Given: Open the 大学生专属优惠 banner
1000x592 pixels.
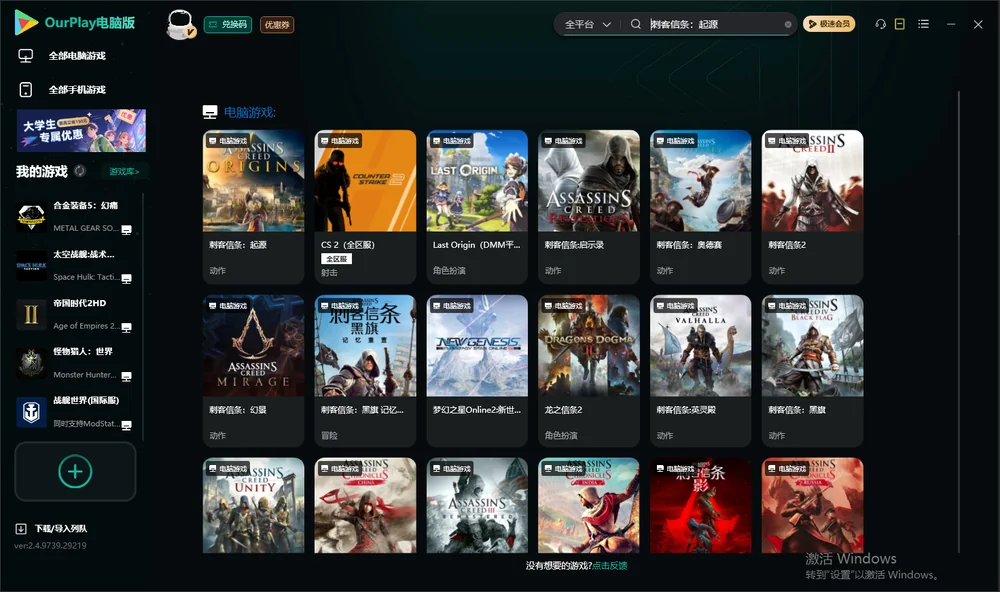Looking at the screenshot, I should click(81, 131).
